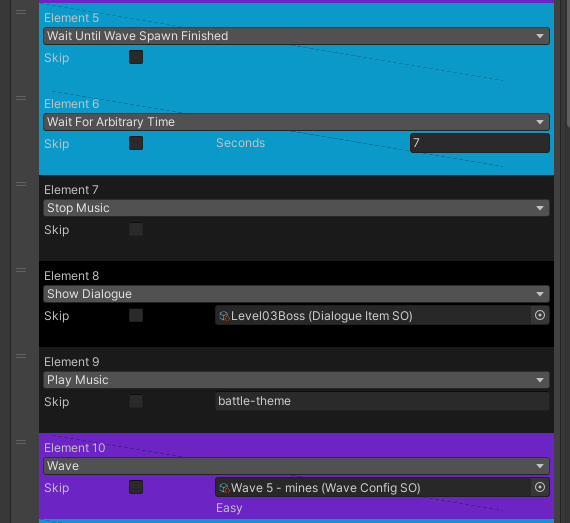Open the Play Music type dropdown

(296, 380)
